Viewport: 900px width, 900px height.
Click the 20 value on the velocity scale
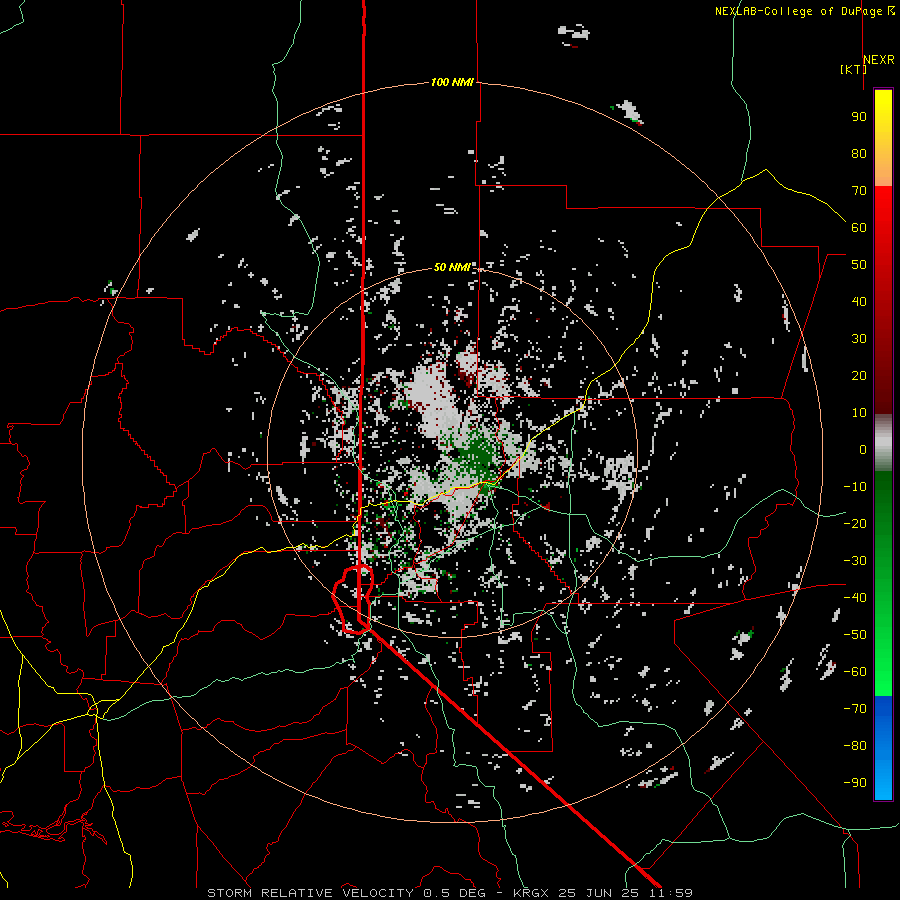point(859,375)
